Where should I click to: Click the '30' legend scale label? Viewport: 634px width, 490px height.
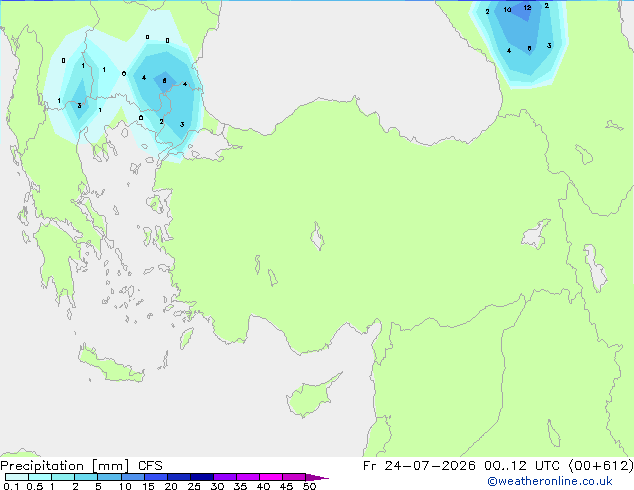[217, 486]
